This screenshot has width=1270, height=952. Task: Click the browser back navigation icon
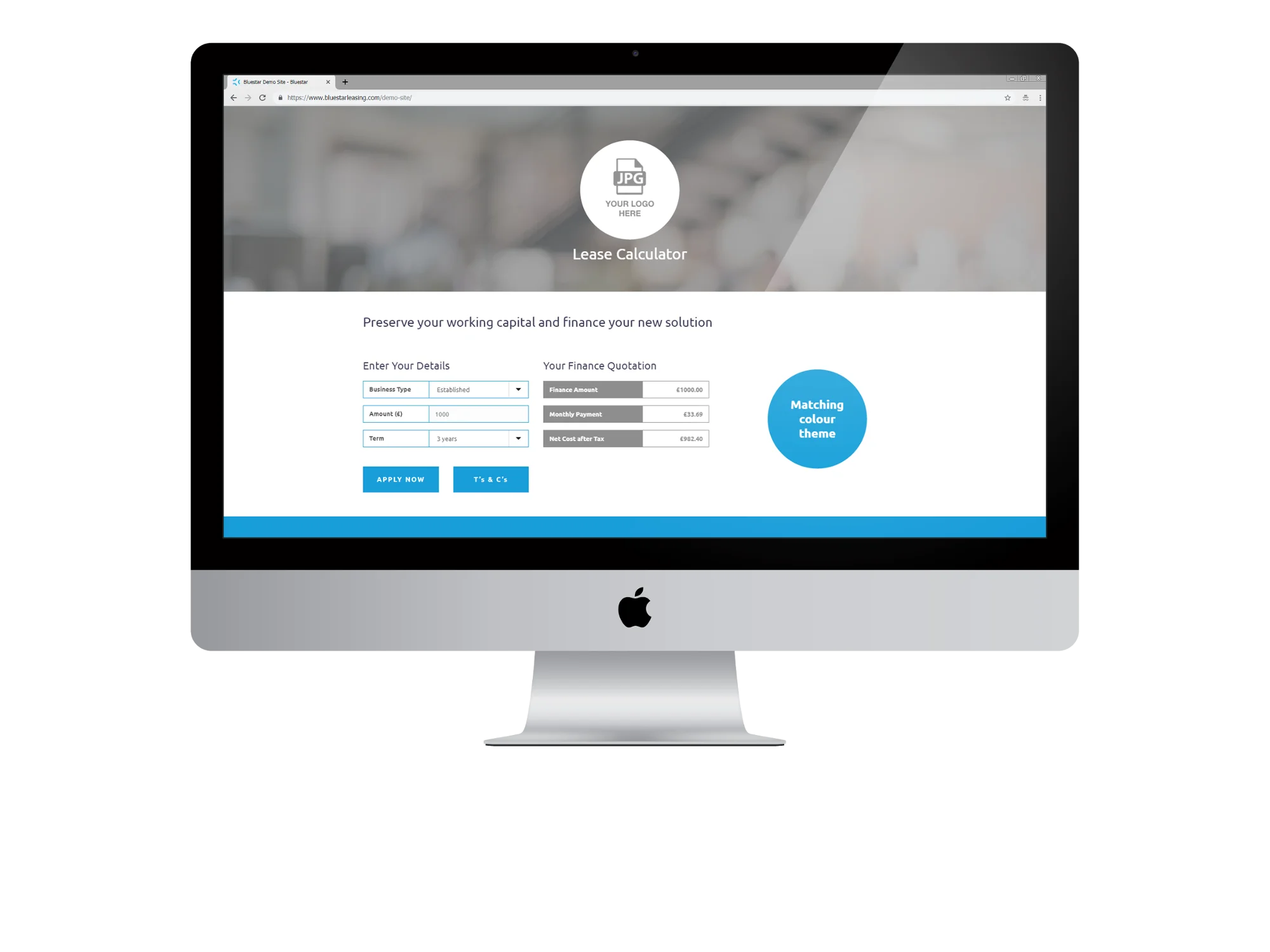pos(235,97)
